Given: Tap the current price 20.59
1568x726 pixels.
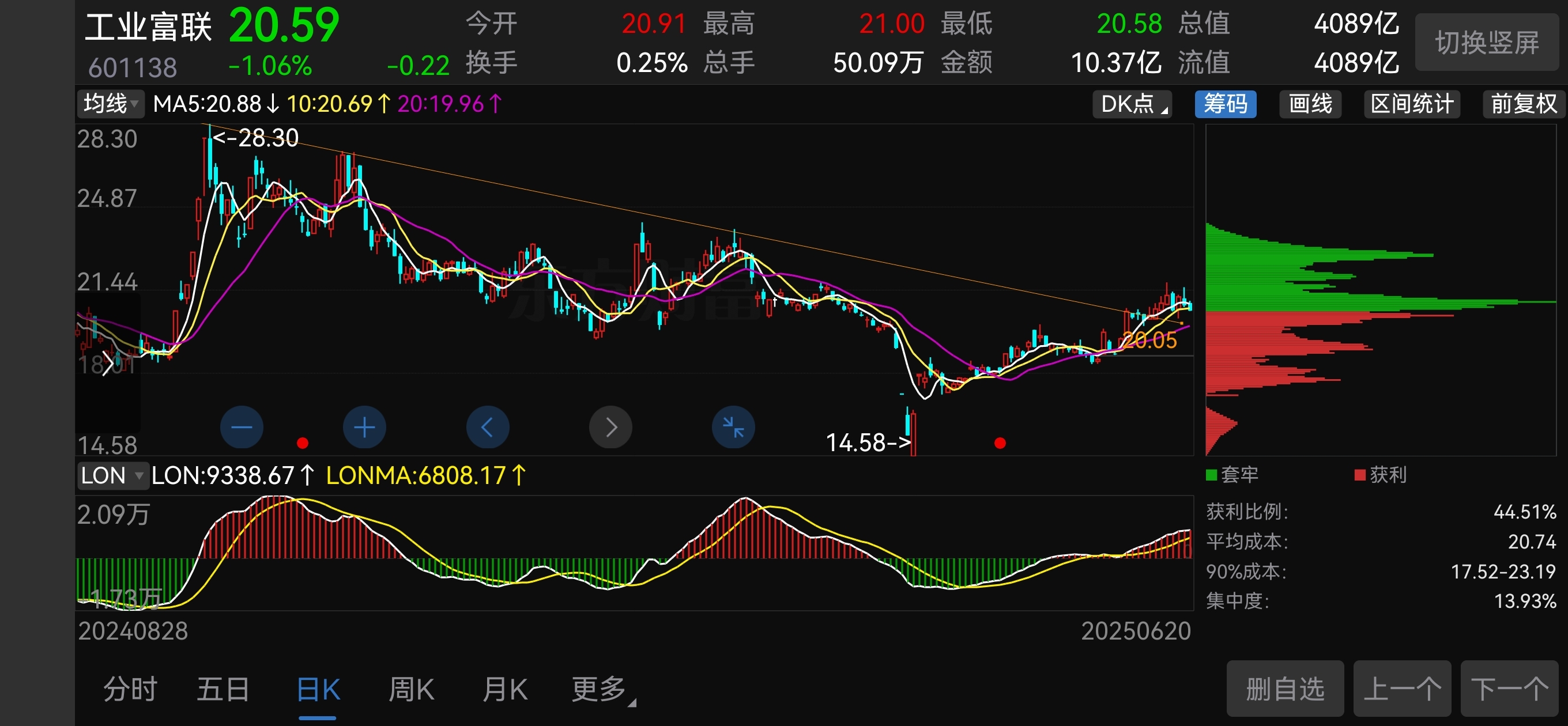Looking at the screenshot, I should [284, 25].
